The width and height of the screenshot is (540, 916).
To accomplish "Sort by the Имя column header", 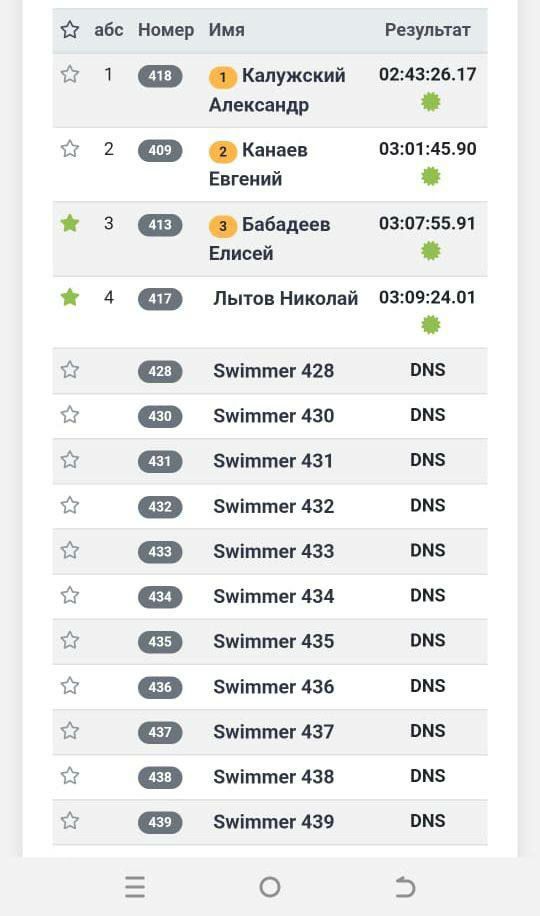I will [x=227, y=30].
